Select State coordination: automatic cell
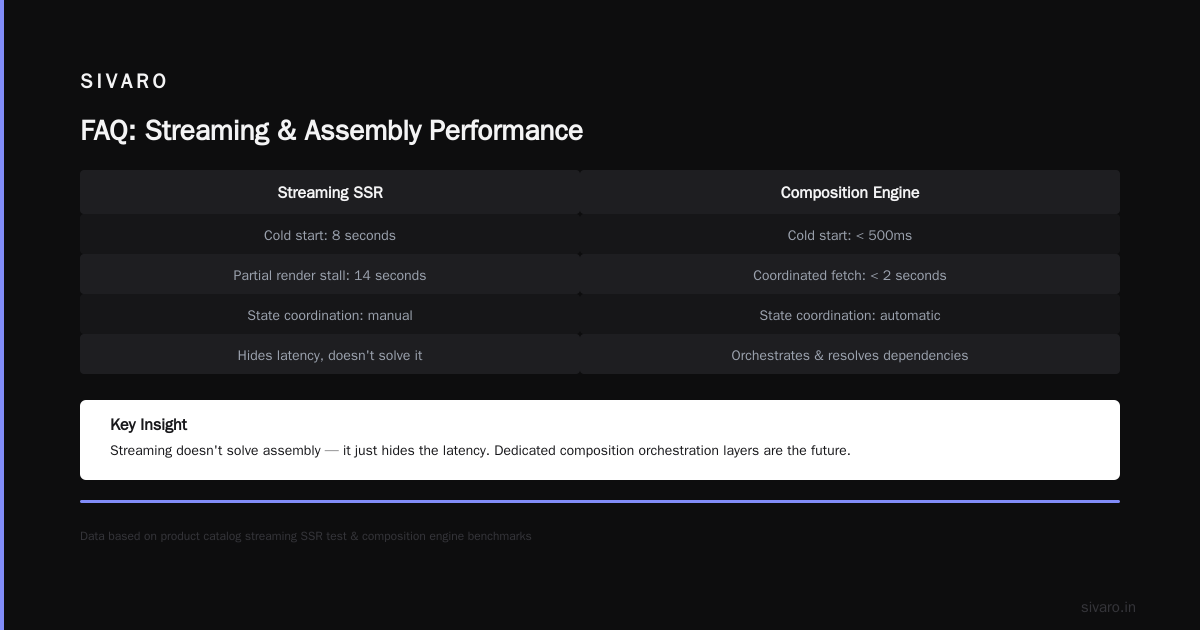Image resolution: width=1200 pixels, height=630 pixels. 850,315
